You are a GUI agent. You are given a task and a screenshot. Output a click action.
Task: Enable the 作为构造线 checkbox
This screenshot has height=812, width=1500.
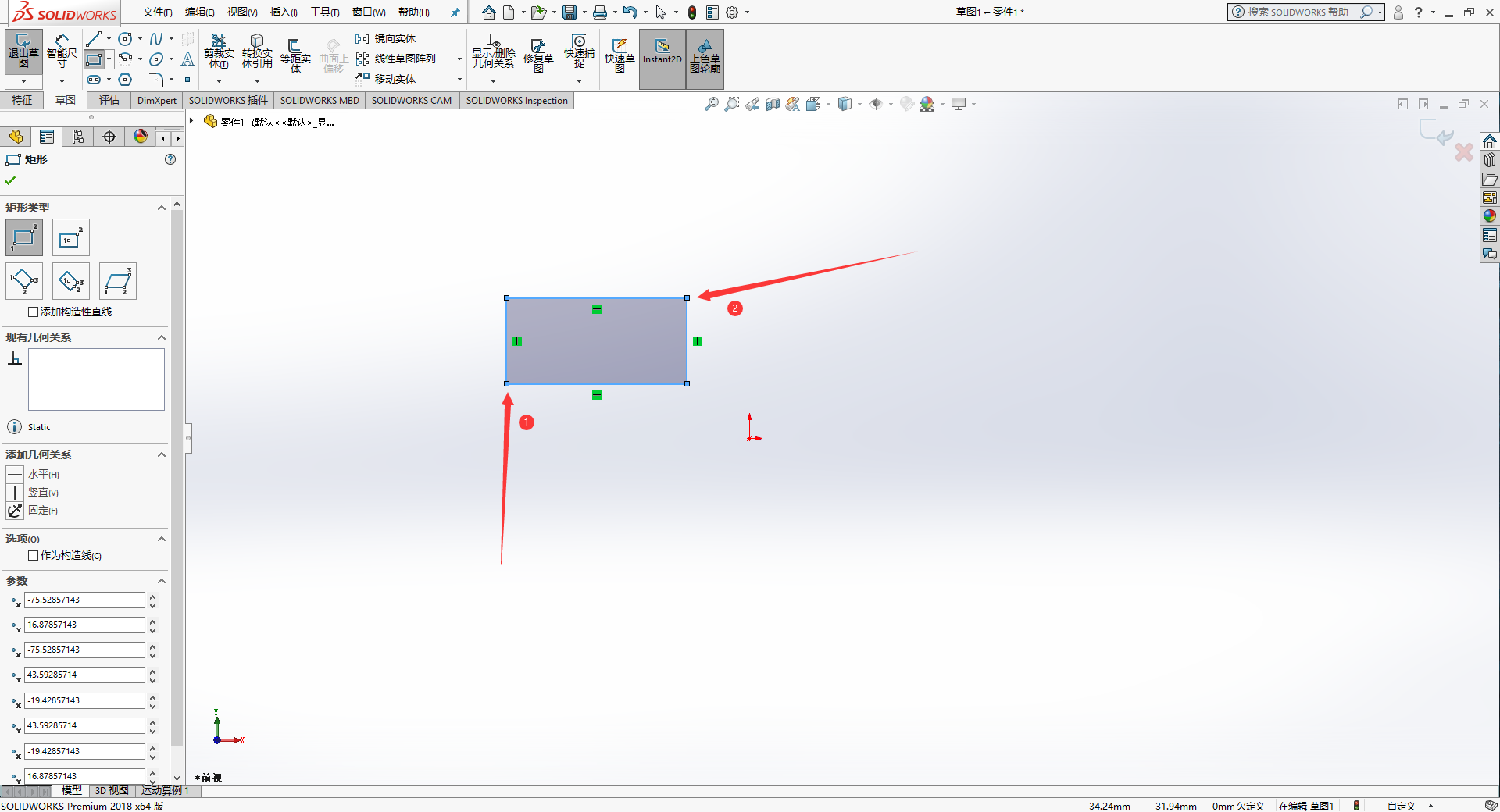33,556
